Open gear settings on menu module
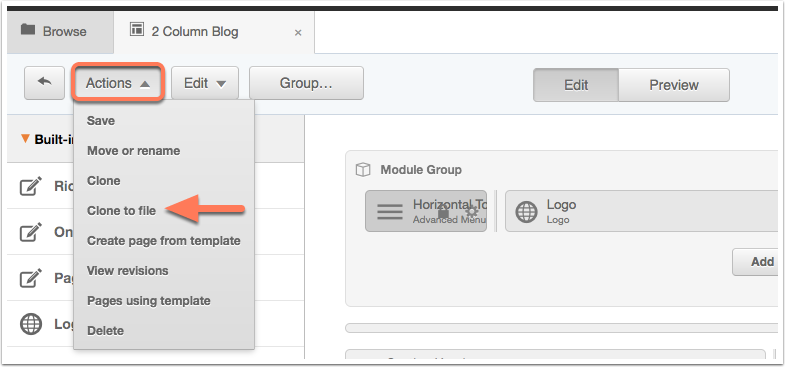This screenshot has height=367, width=785. pos(471,212)
